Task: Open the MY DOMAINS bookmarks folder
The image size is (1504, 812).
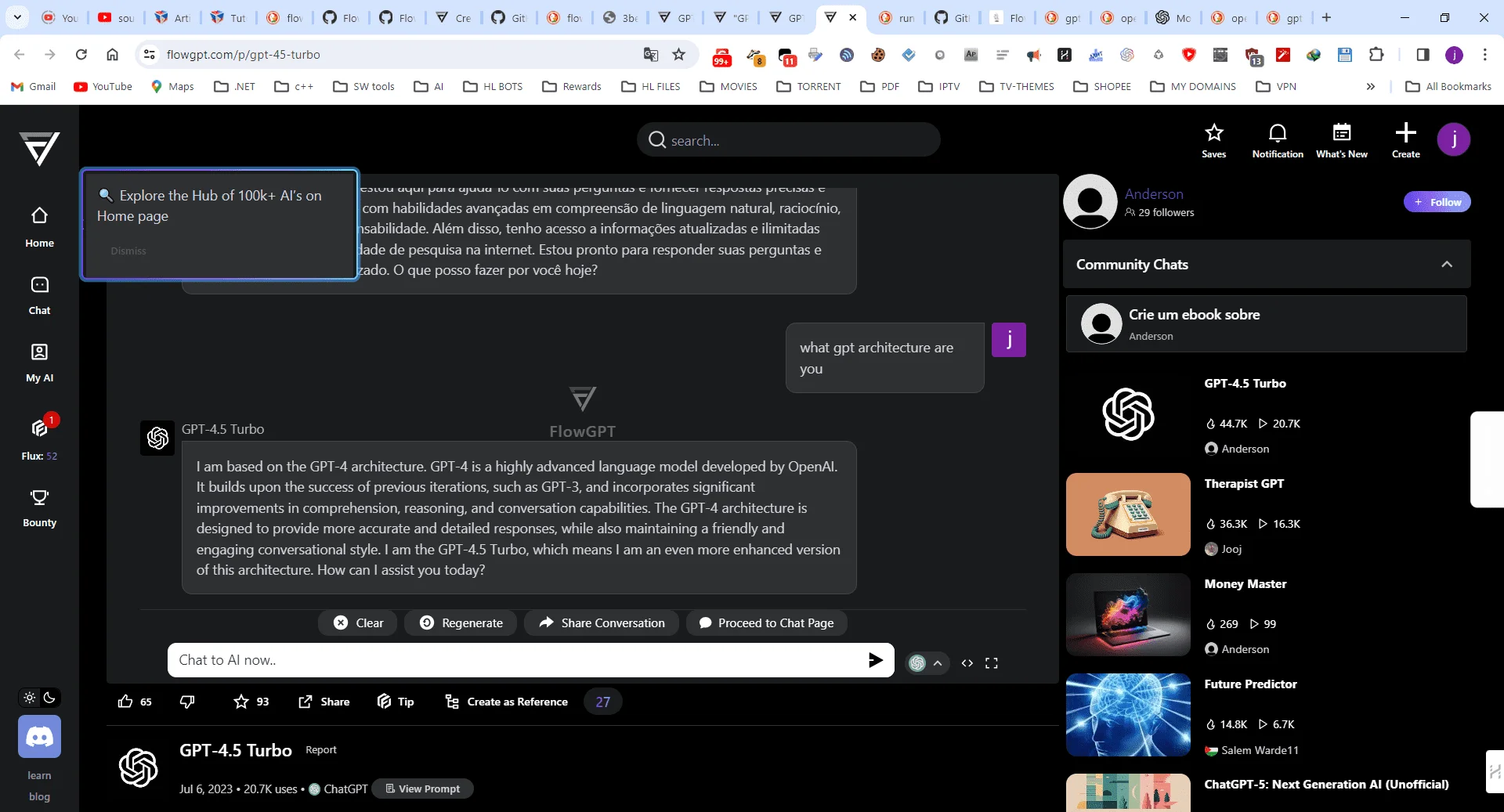Action: tap(1193, 86)
